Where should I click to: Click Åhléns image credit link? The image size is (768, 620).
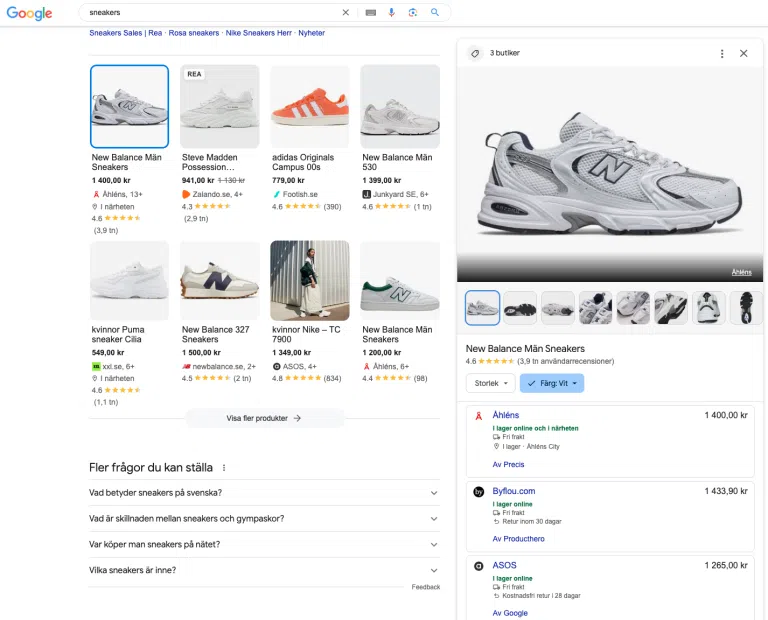[741, 272]
